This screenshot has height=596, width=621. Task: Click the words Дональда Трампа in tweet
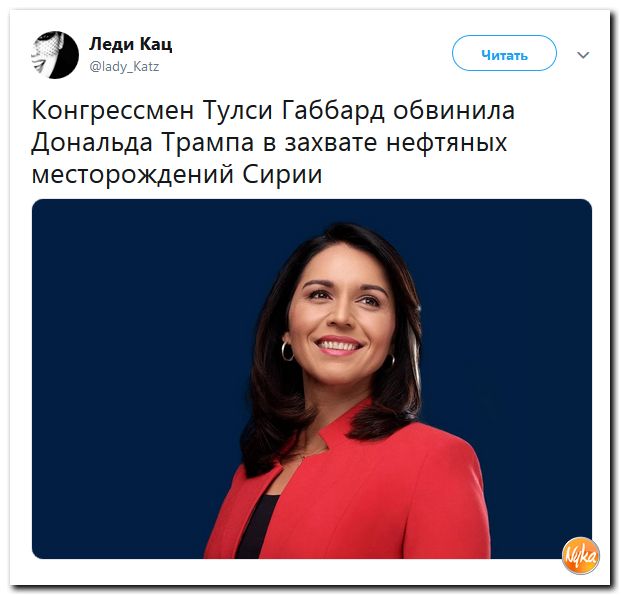click(x=143, y=142)
